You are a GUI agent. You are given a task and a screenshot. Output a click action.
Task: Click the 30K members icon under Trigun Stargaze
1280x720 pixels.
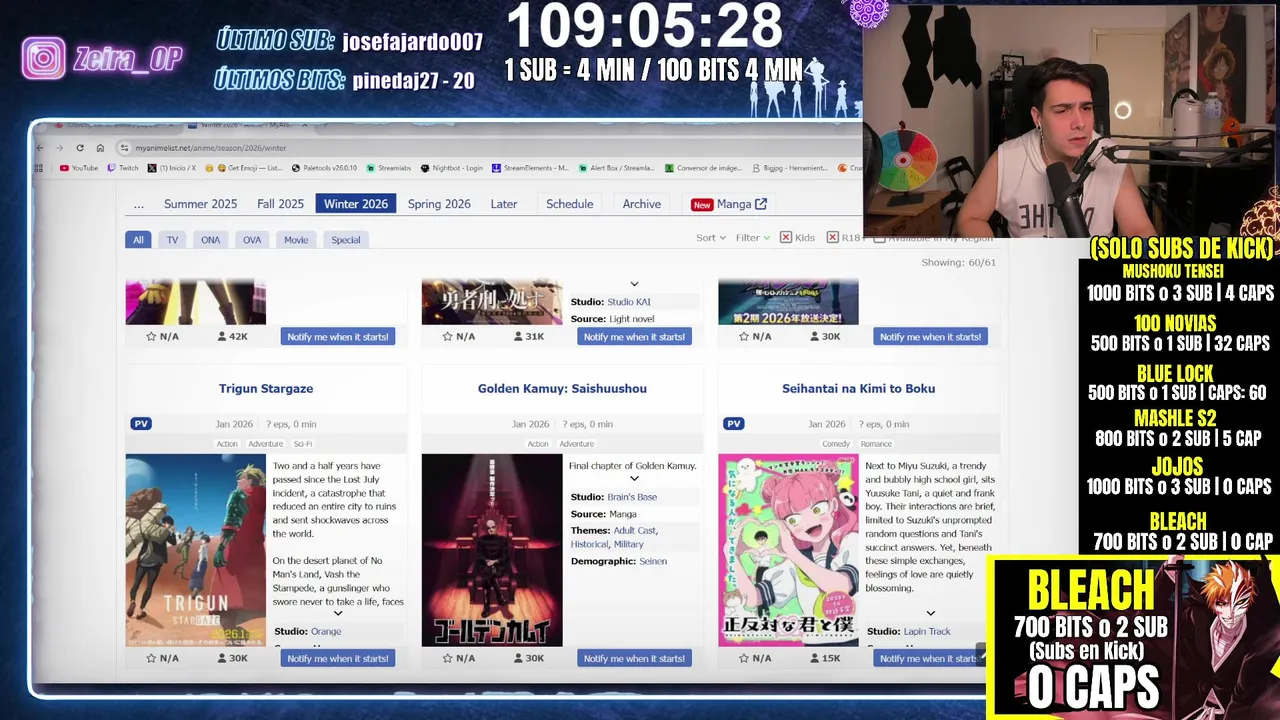(221, 658)
